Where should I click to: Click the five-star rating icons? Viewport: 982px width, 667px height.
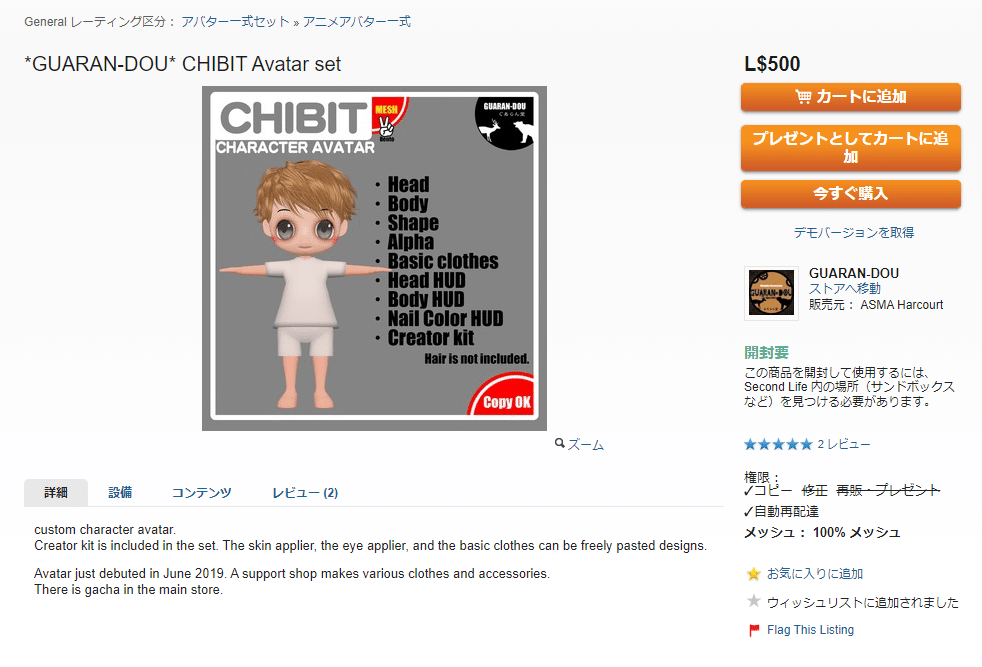(x=778, y=445)
